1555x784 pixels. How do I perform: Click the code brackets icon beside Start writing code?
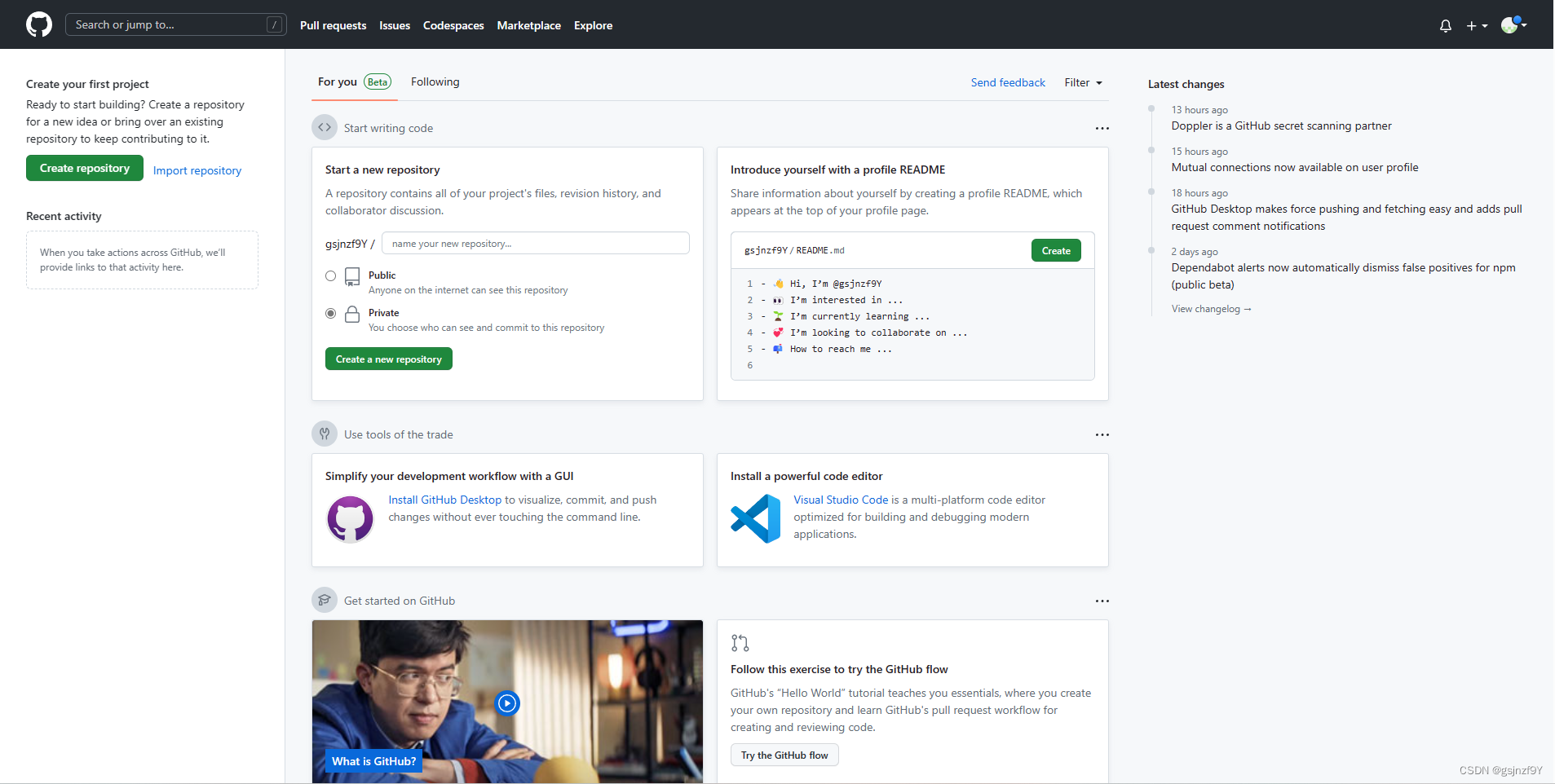coord(325,127)
